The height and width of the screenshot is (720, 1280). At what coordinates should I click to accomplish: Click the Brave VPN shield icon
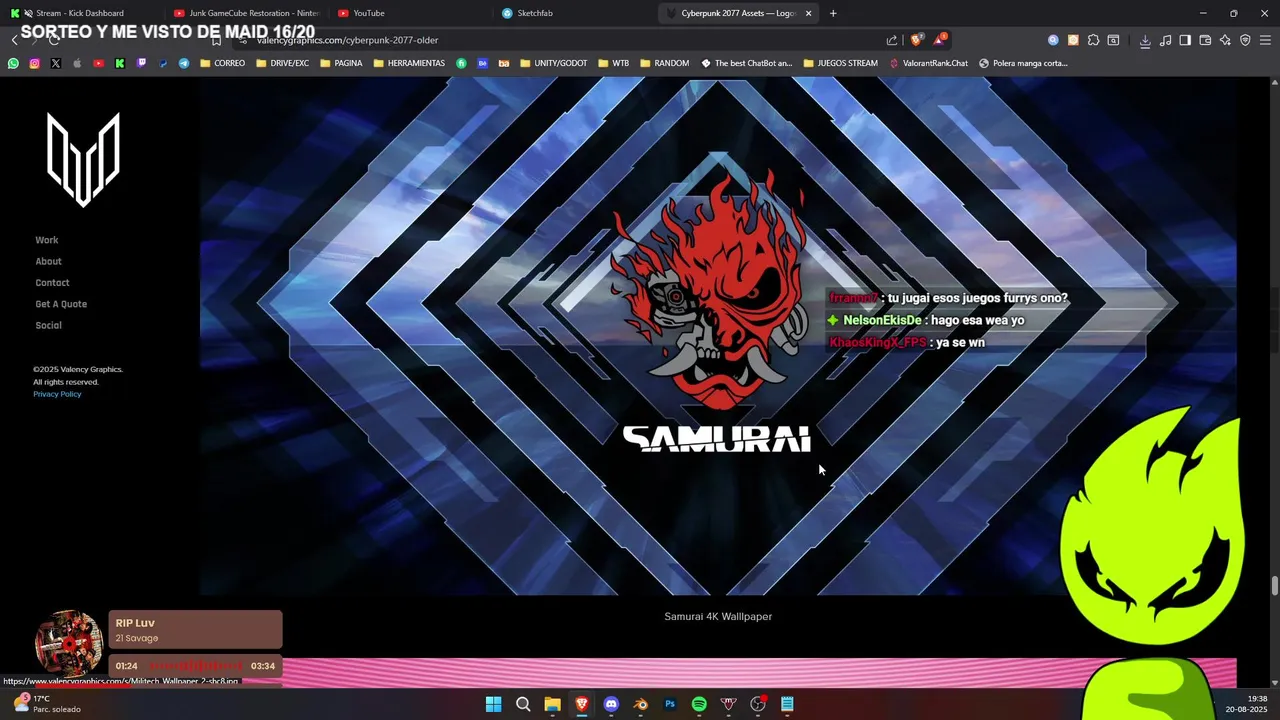1245,40
